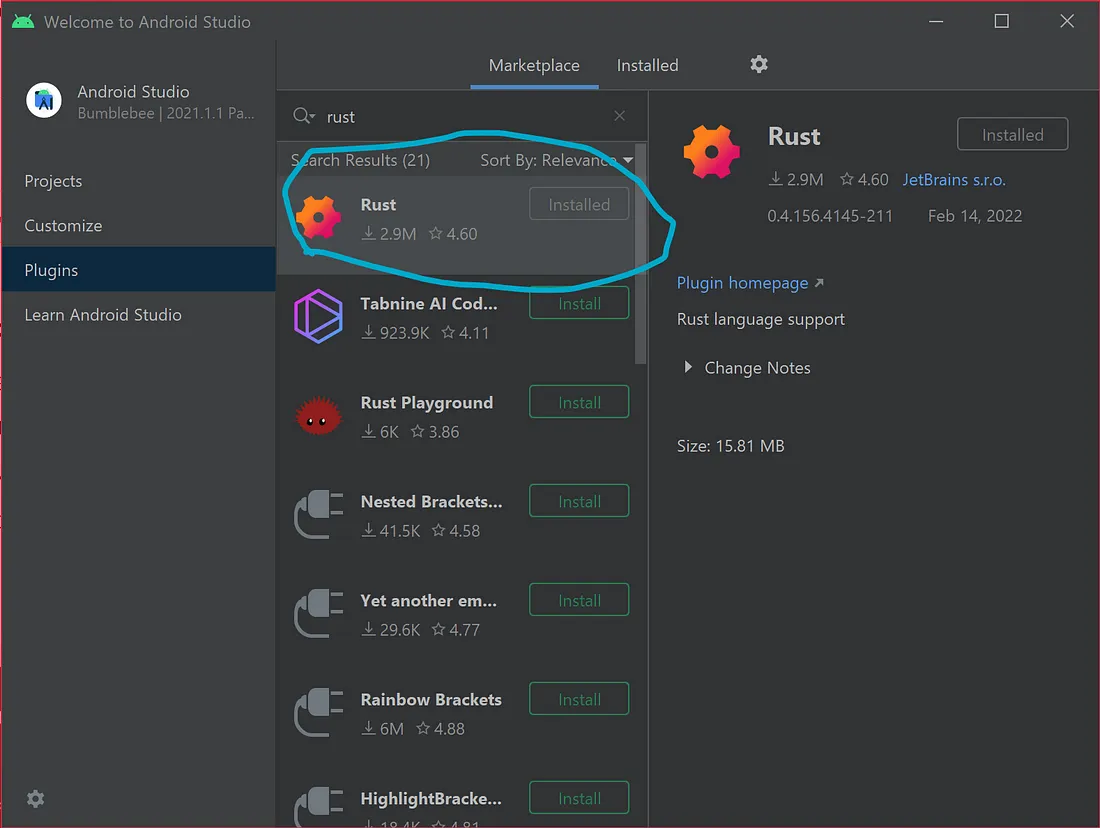The width and height of the screenshot is (1100, 828).
Task: Click the large Rust logo in details pane
Action: [711, 152]
